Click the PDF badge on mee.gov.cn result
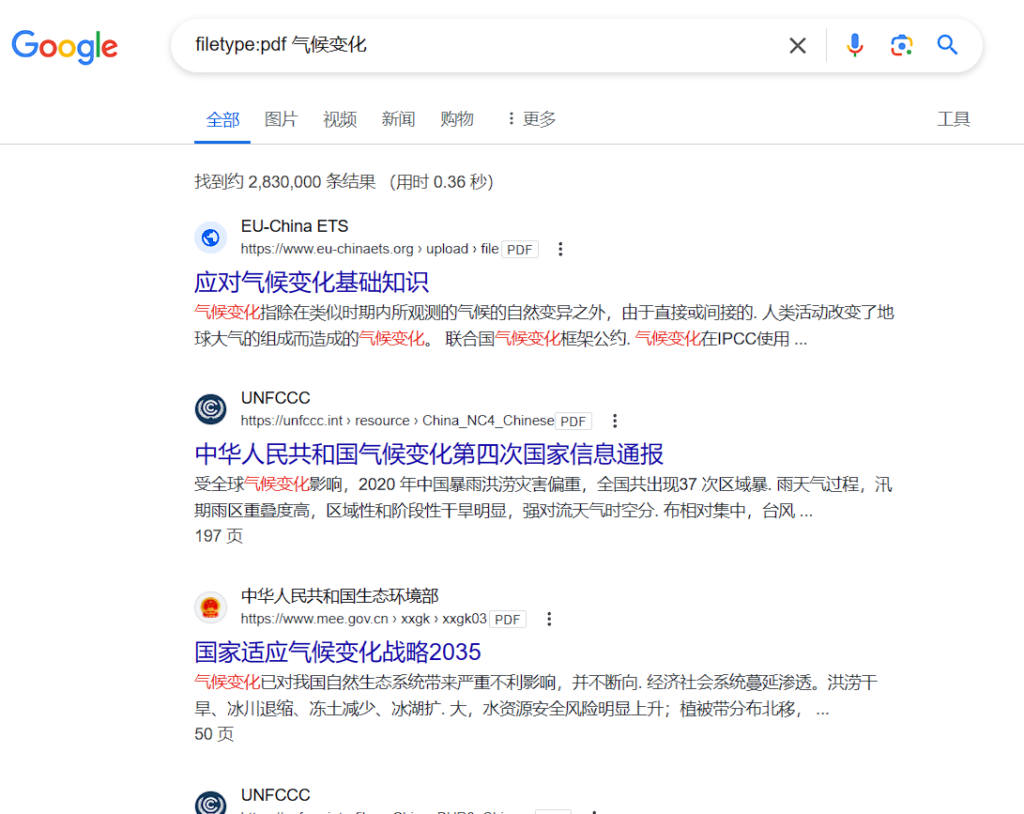 pos(508,619)
